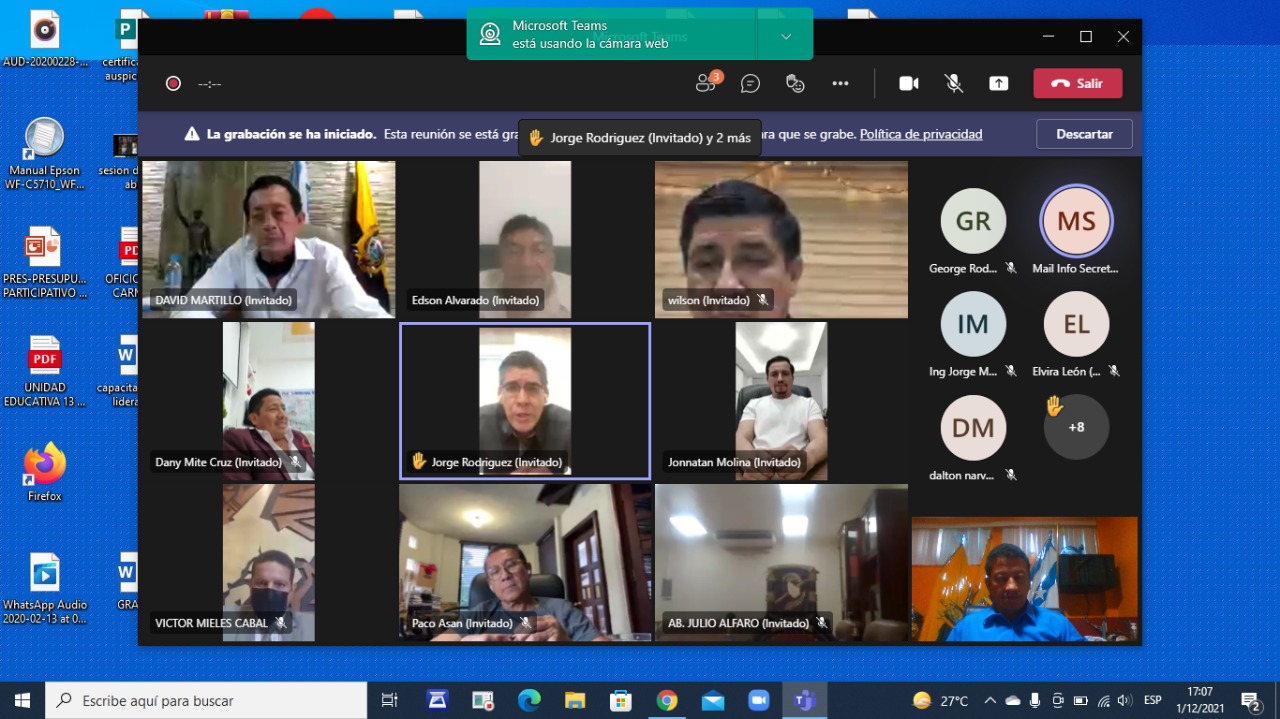Open the raise hand reactions menu

pos(795,84)
